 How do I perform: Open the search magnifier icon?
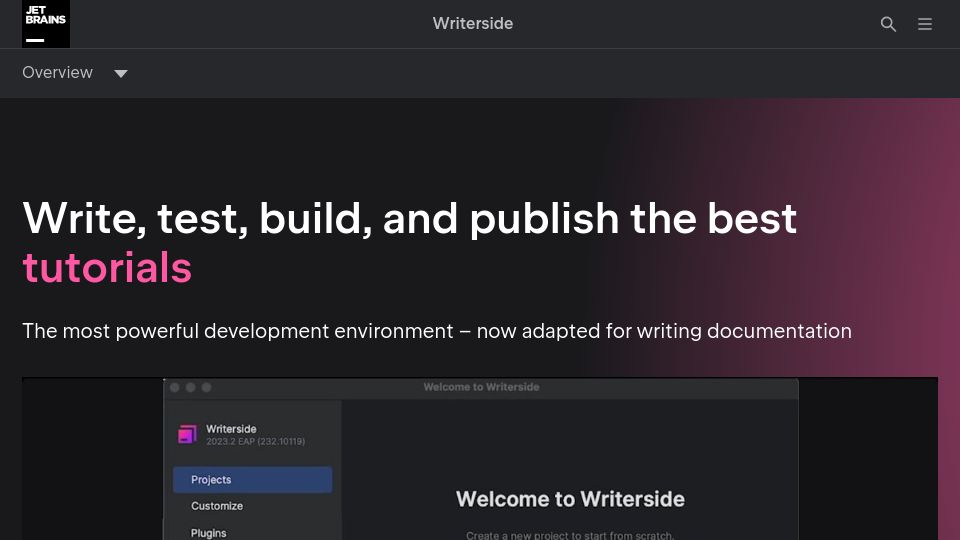[888, 24]
